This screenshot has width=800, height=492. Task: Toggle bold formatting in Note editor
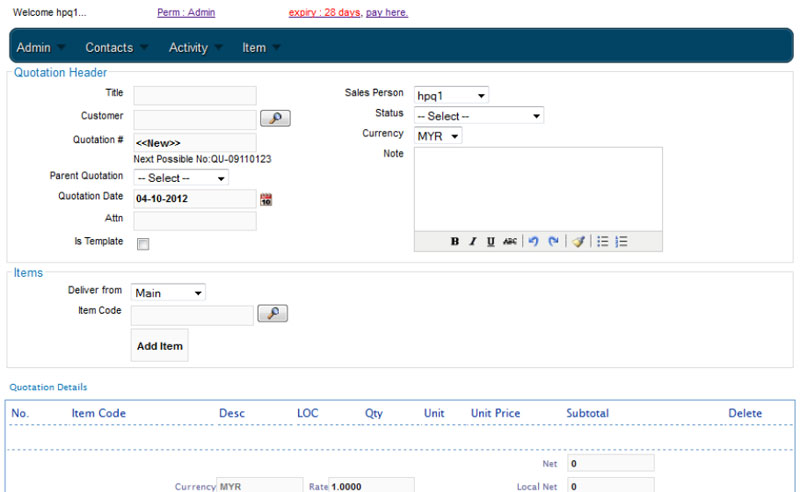(455, 242)
